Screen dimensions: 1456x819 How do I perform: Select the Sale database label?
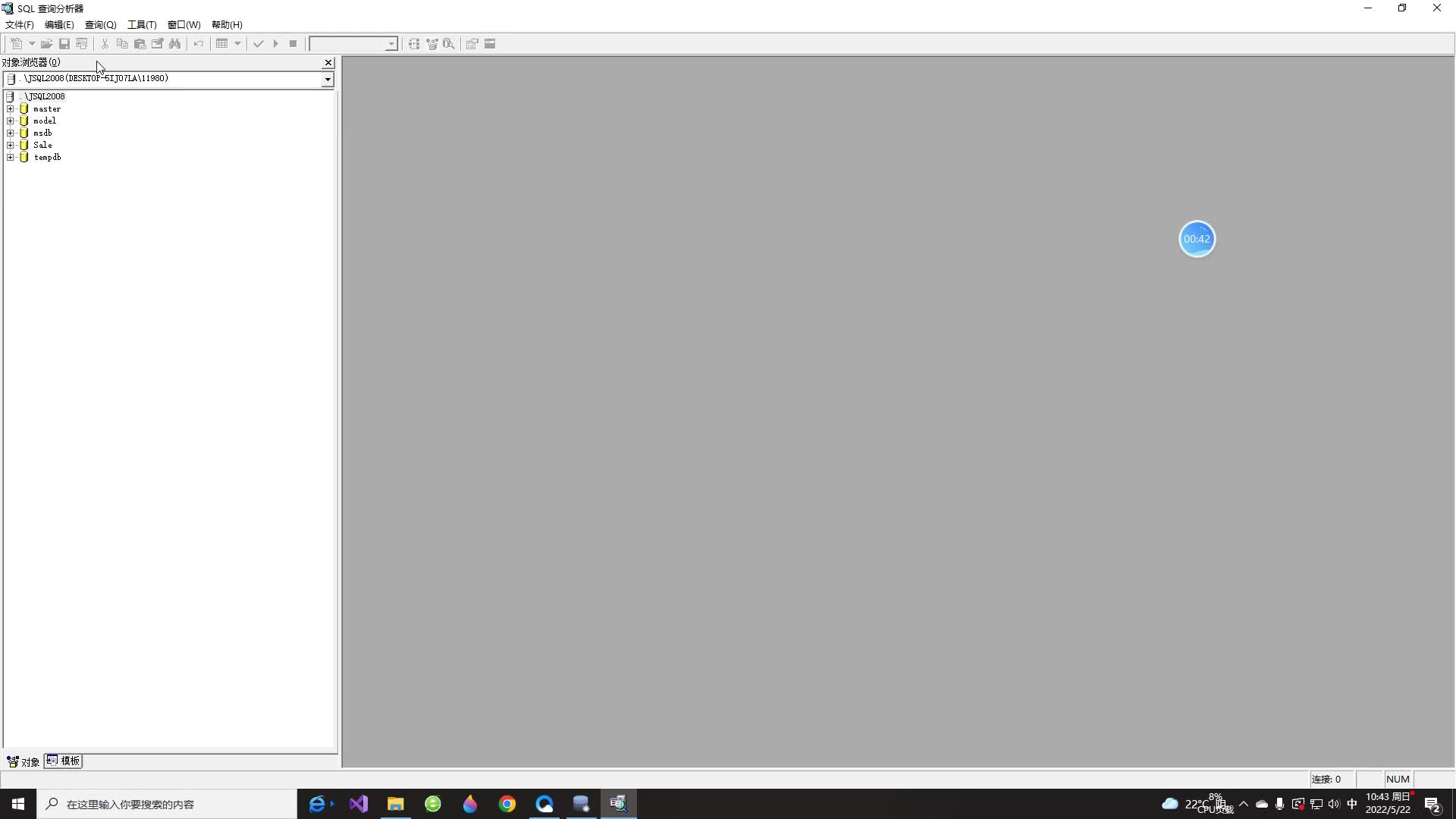pos(42,145)
